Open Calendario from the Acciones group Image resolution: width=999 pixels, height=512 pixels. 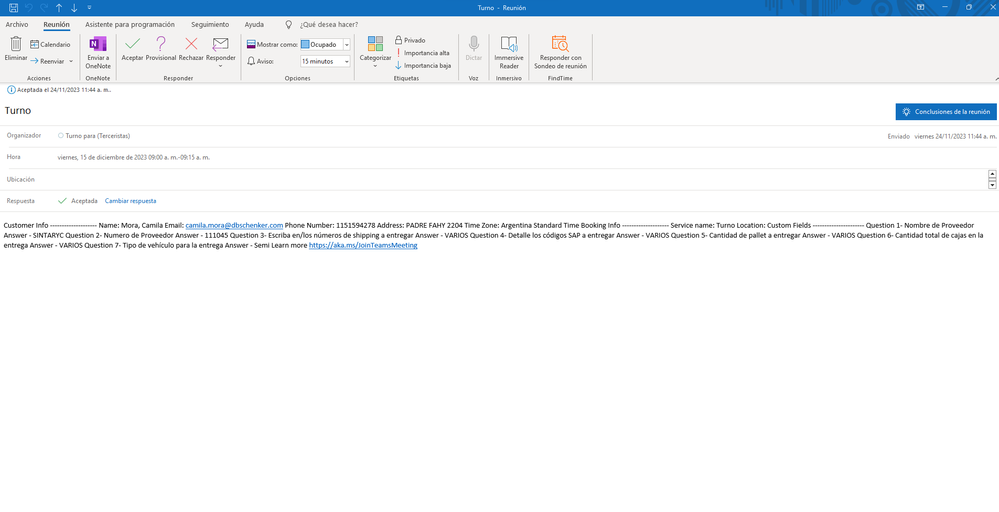tap(50, 45)
